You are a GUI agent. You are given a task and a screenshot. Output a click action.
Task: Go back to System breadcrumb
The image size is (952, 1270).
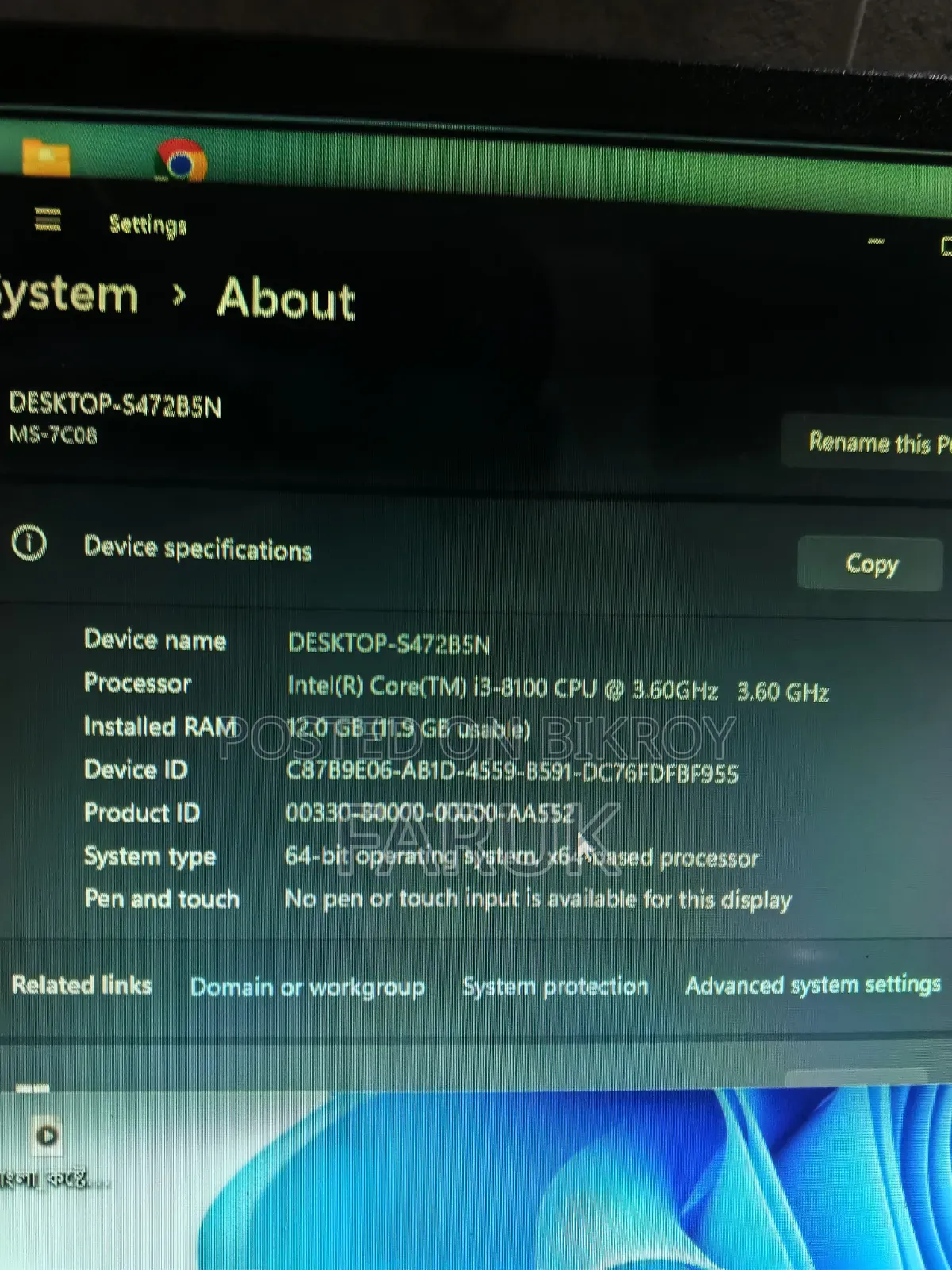pyautogui.click(x=69, y=295)
